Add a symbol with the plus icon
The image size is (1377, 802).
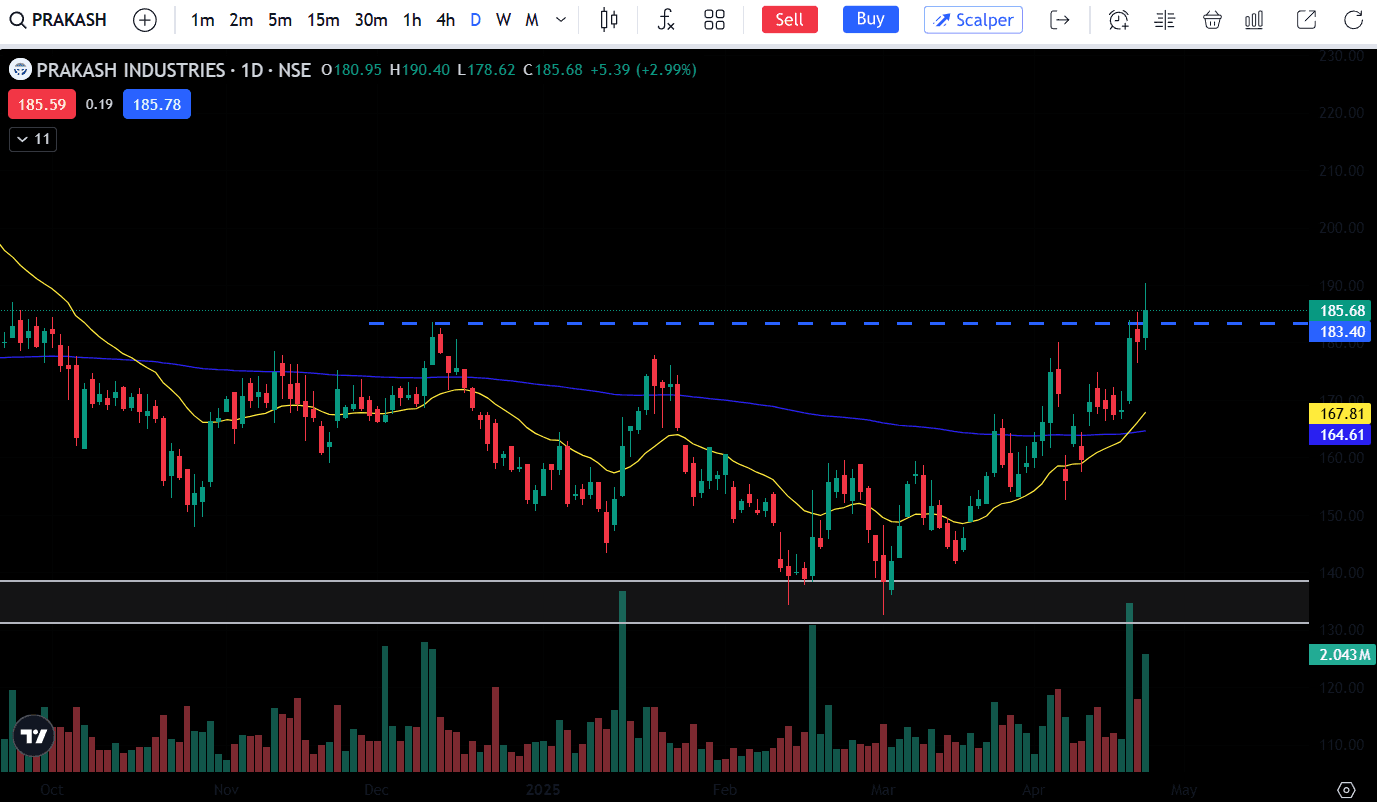(145, 20)
